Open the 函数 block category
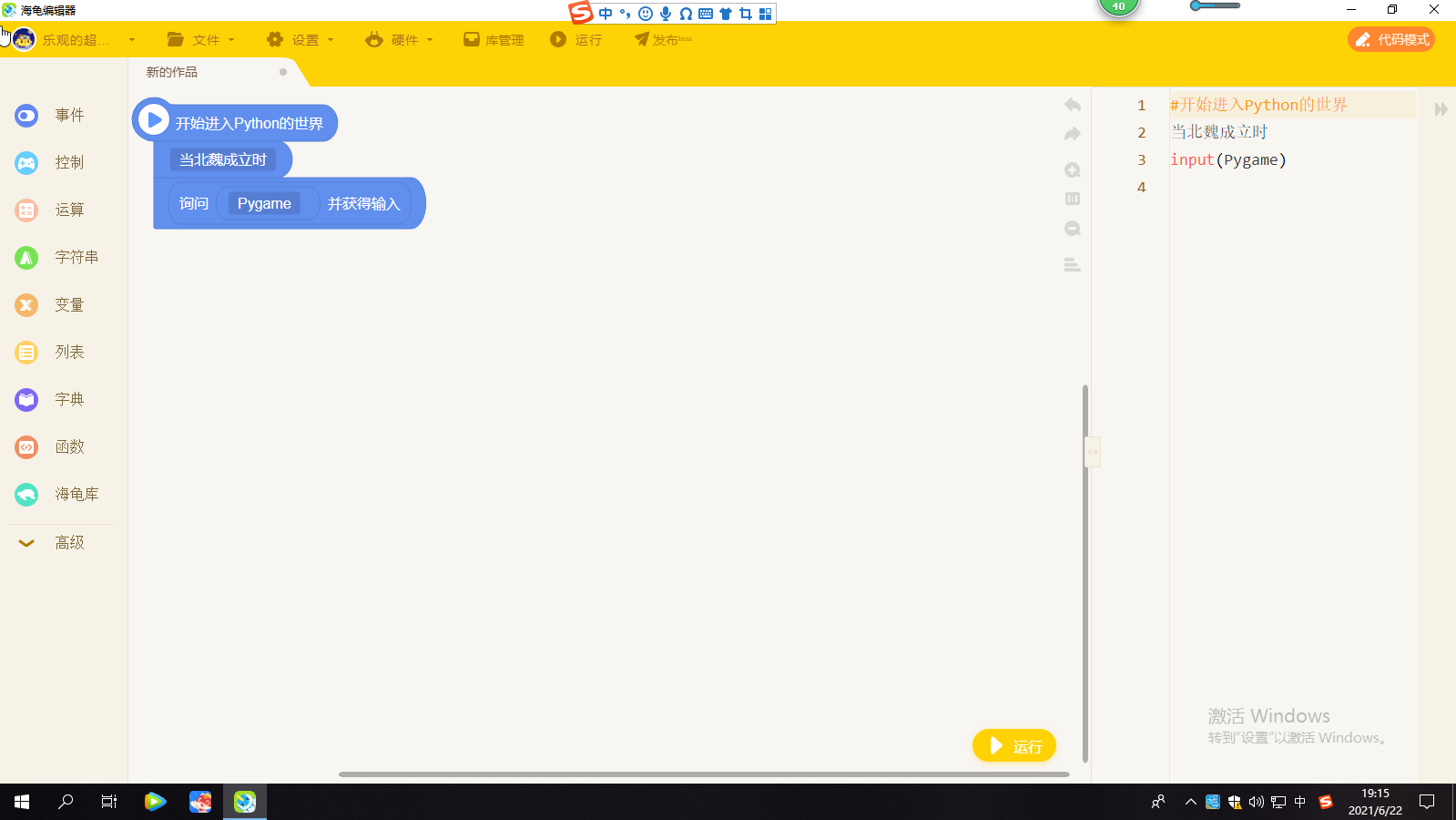Image resolution: width=1456 pixels, height=820 pixels. click(50, 446)
